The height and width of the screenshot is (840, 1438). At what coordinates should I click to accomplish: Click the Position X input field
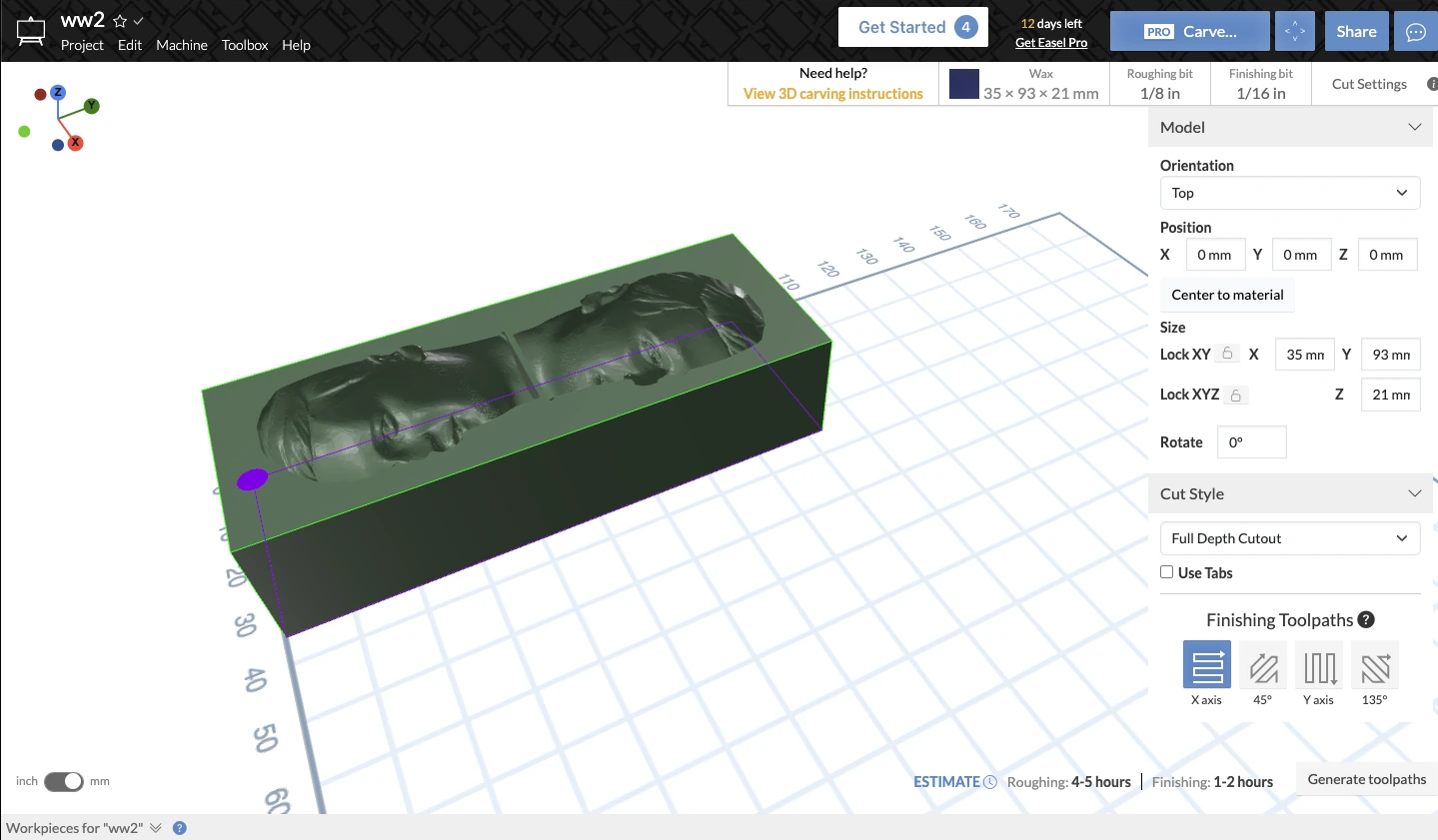[x=1215, y=255]
